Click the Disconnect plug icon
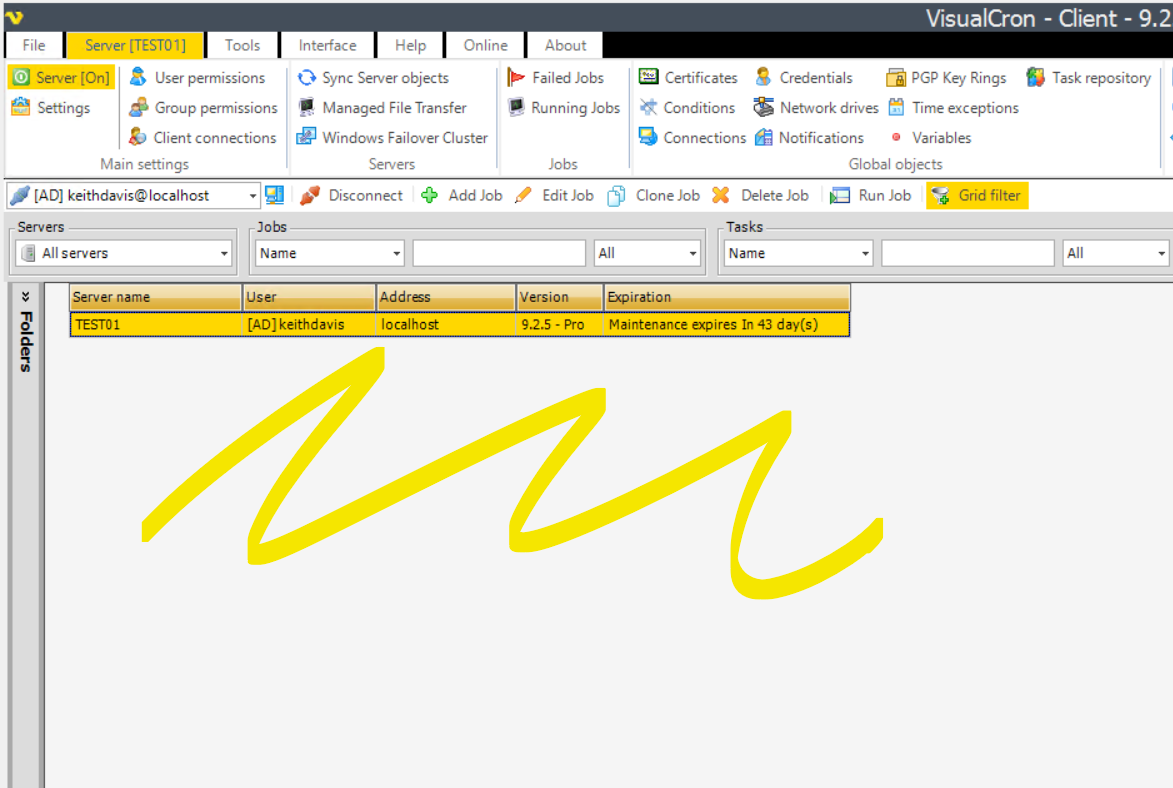 pos(310,195)
